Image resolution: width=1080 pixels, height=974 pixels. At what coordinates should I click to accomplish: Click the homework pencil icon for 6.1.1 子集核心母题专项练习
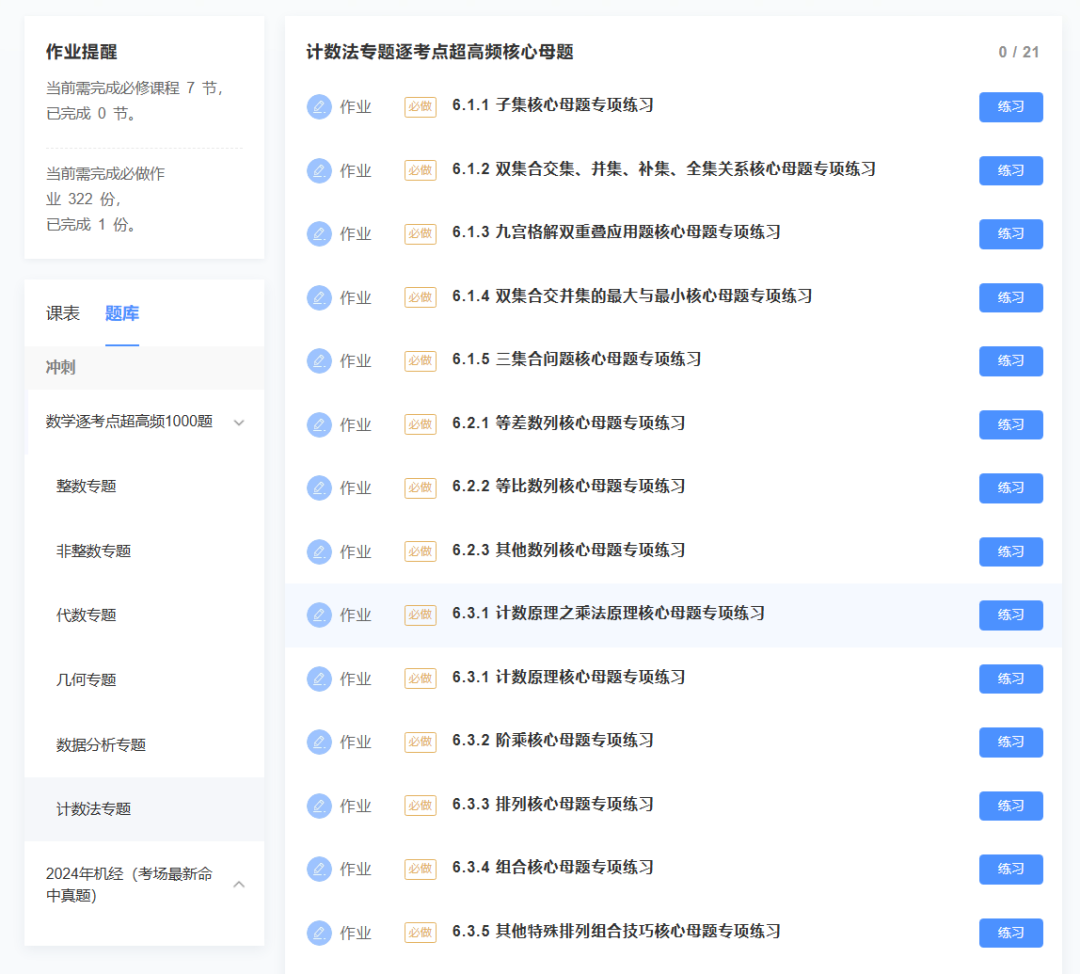pos(319,106)
